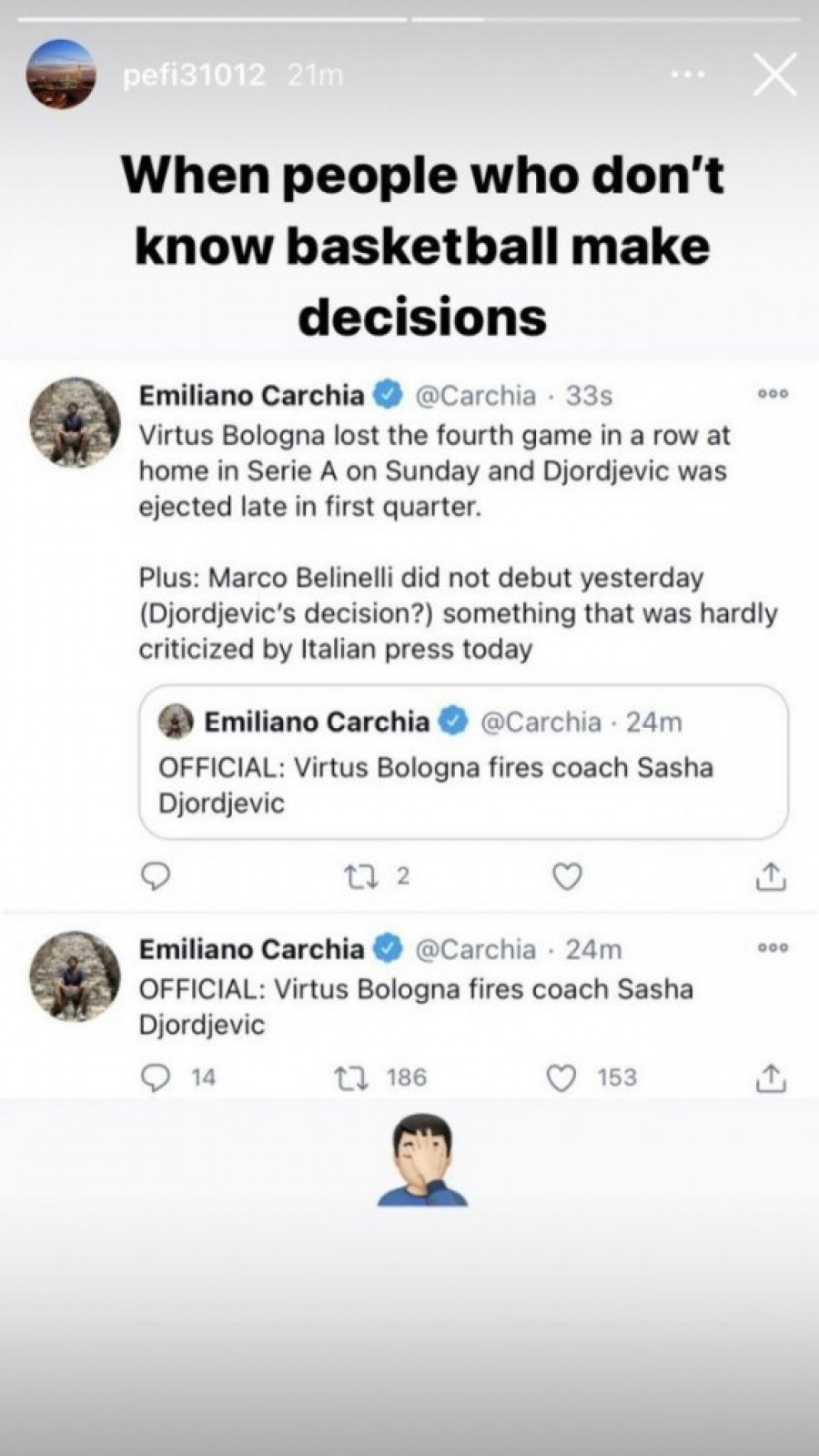Like the tweet with 153 likes
The image size is (819, 1456).
click(561, 1077)
